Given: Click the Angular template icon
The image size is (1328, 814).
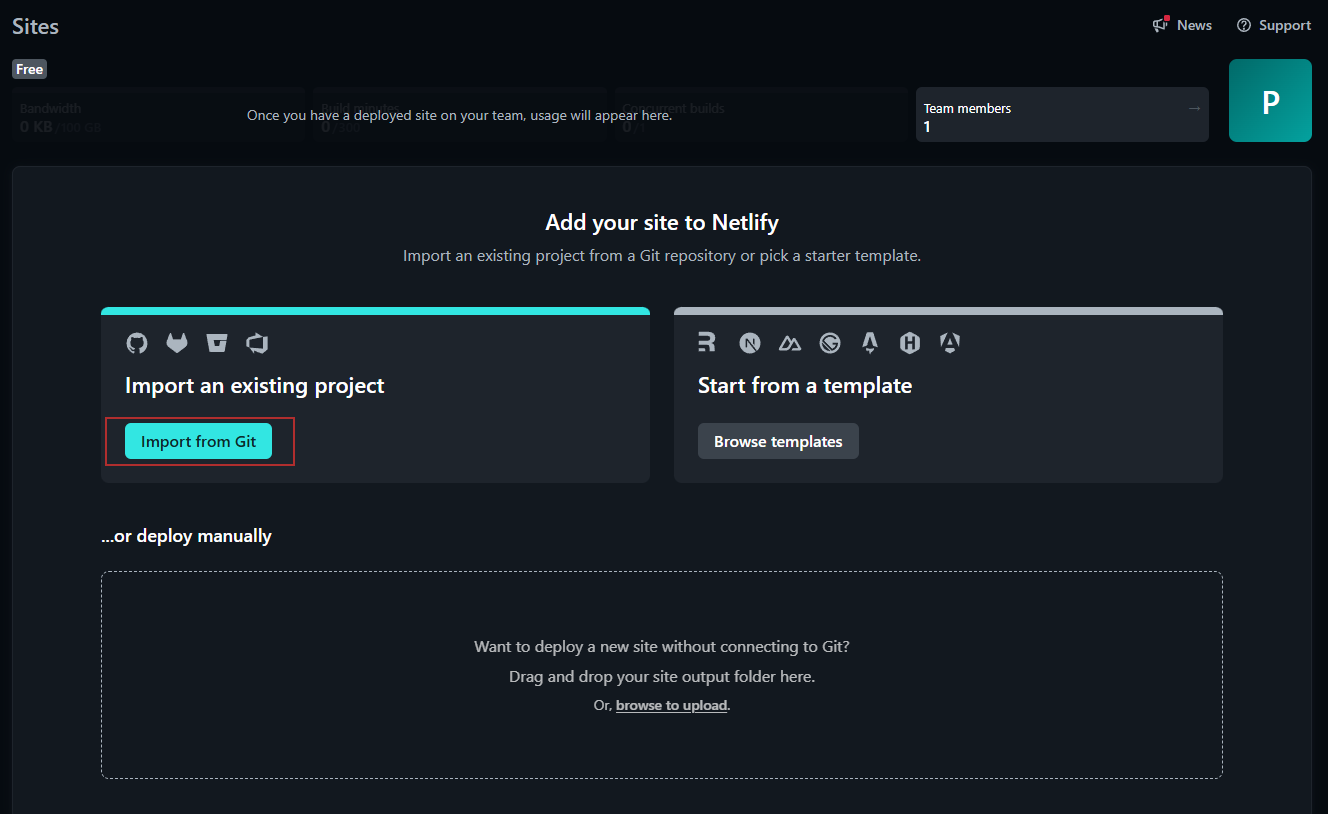Looking at the screenshot, I should click(x=950, y=343).
